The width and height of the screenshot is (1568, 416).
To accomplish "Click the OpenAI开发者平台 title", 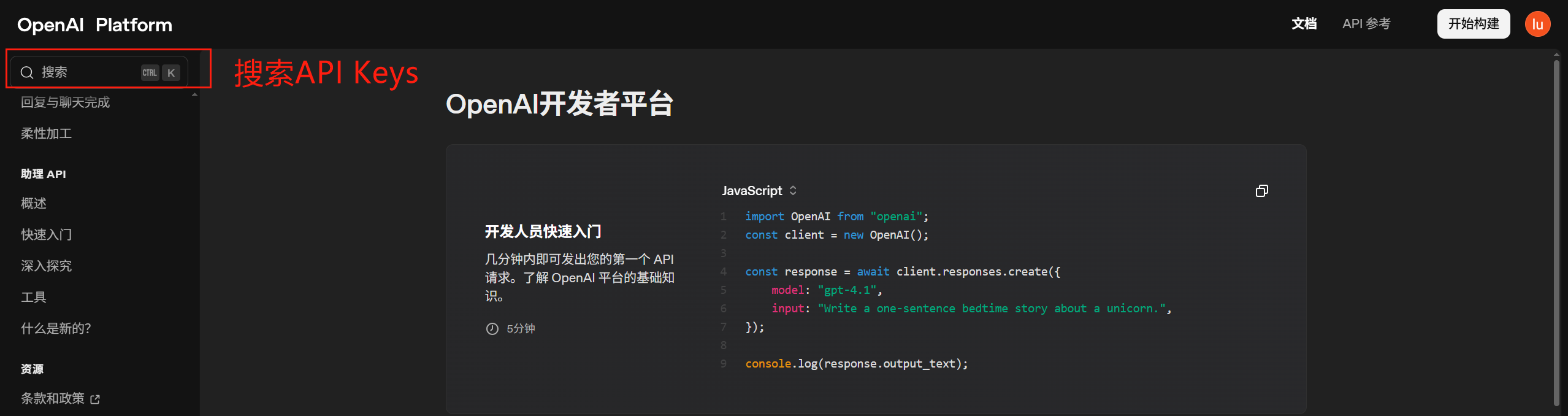I will pos(559,104).
